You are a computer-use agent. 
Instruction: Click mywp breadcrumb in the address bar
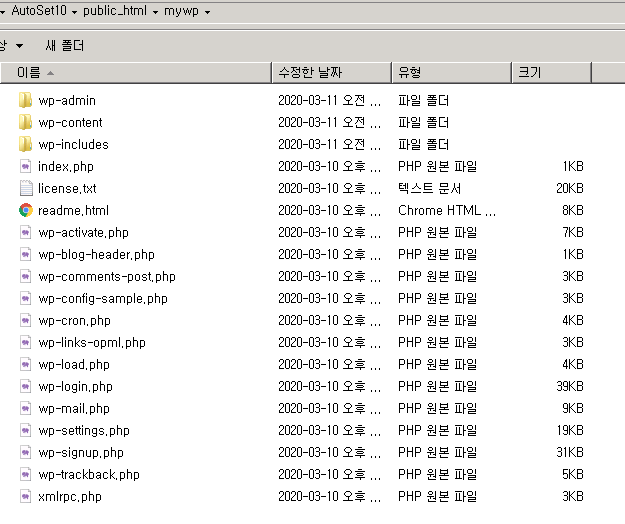click(181, 11)
